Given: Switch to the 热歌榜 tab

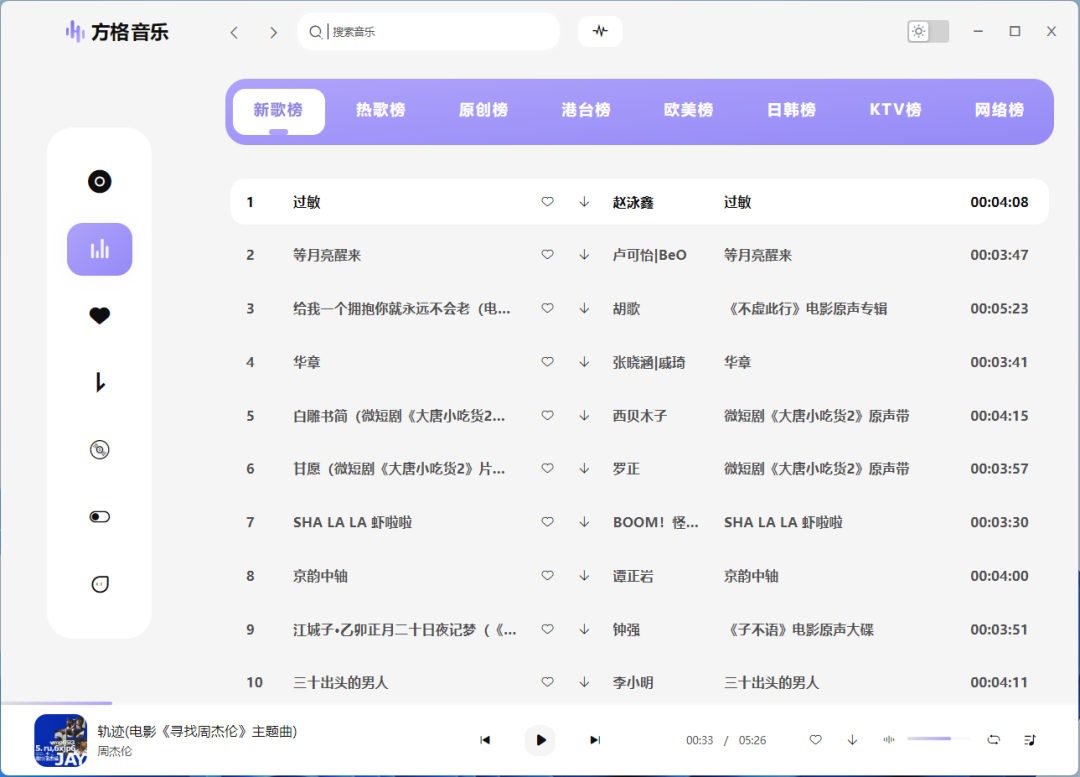Looking at the screenshot, I should point(381,110).
